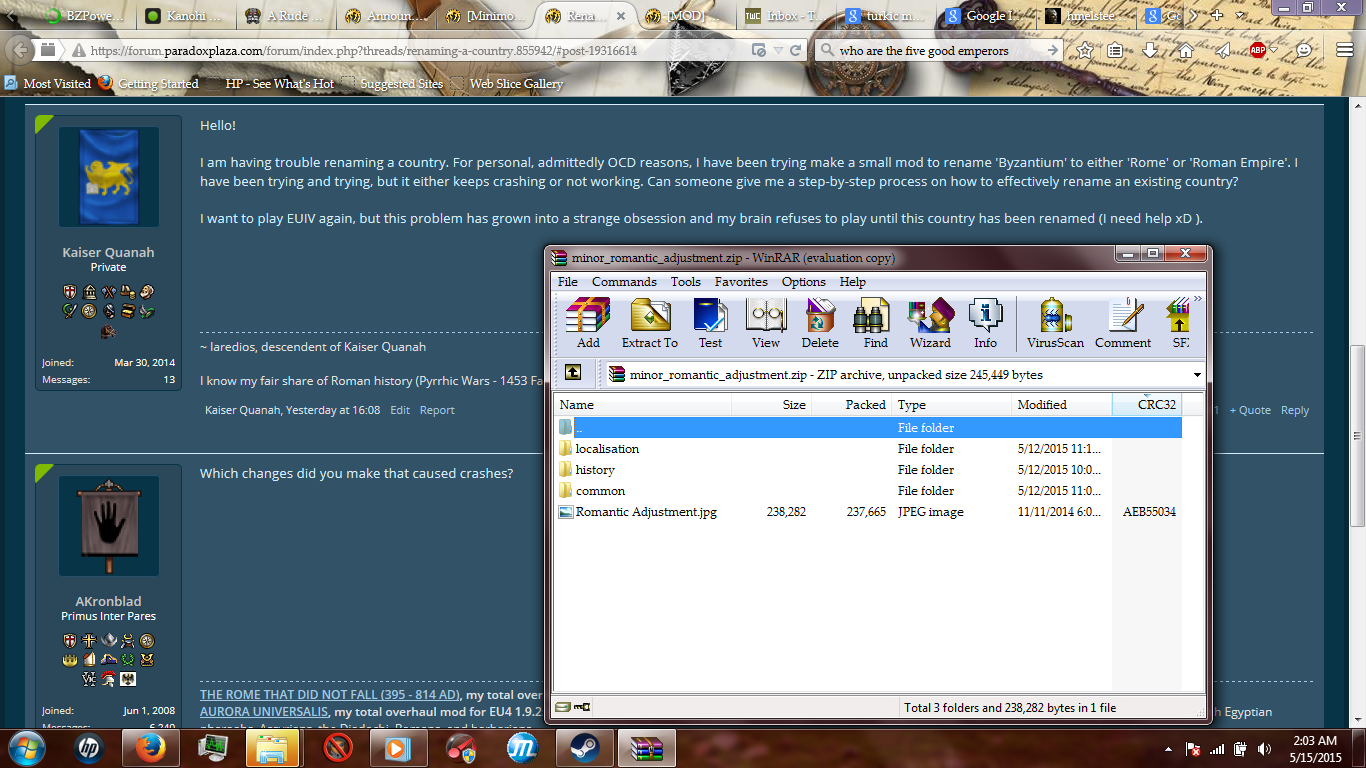Open the Adblock Plus icon menu
The image size is (1366, 768).
(x=1257, y=51)
